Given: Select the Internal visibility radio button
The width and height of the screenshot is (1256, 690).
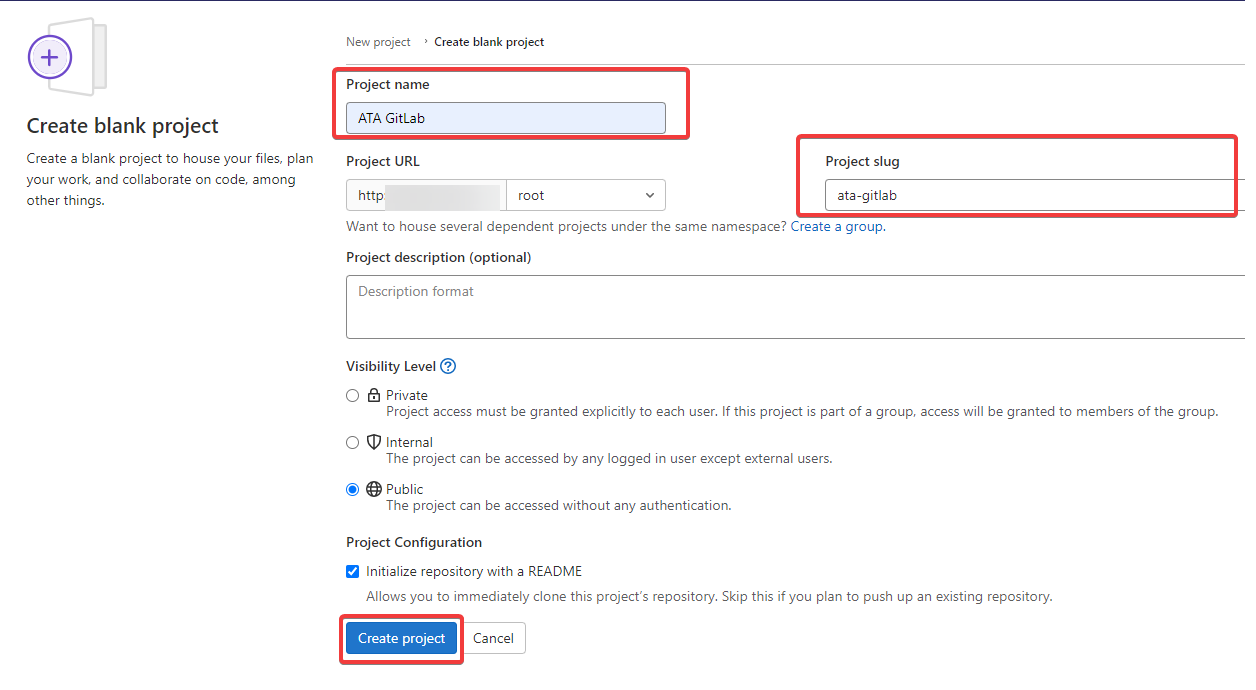Looking at the screenshot, I should pyautogui.click(x=352, y=442).
